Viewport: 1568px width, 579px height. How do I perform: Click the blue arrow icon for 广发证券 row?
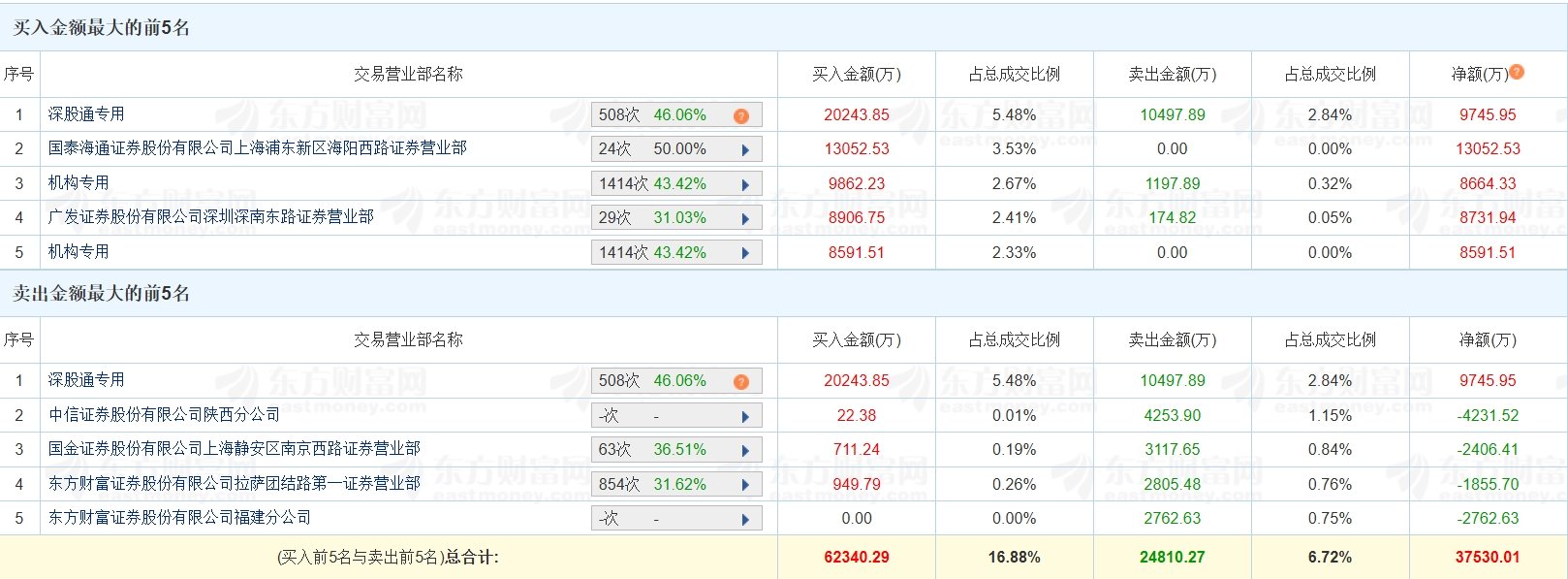(745, 219)
